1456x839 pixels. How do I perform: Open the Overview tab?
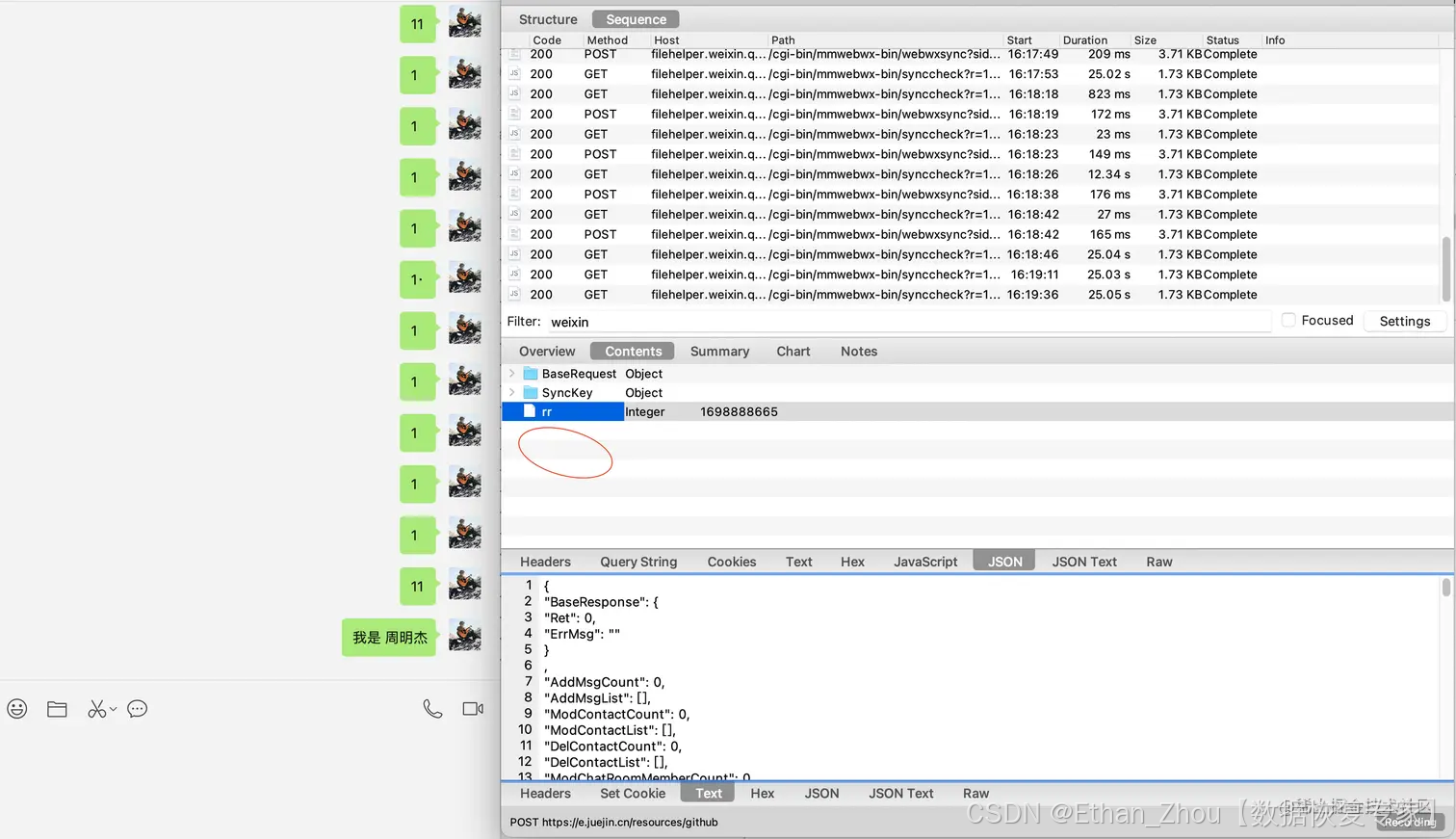click(x=547, y=352)
